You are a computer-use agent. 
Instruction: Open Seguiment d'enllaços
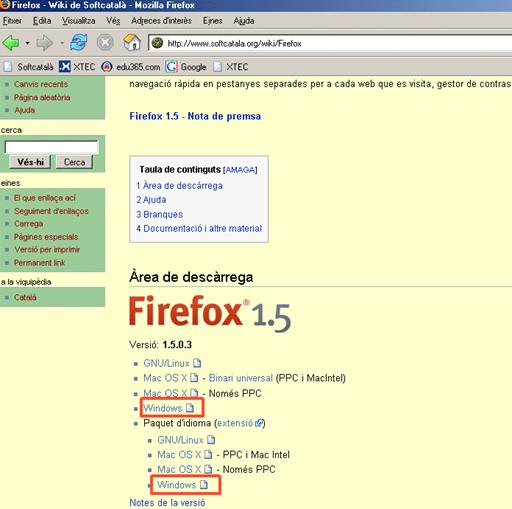click(51, 211)
